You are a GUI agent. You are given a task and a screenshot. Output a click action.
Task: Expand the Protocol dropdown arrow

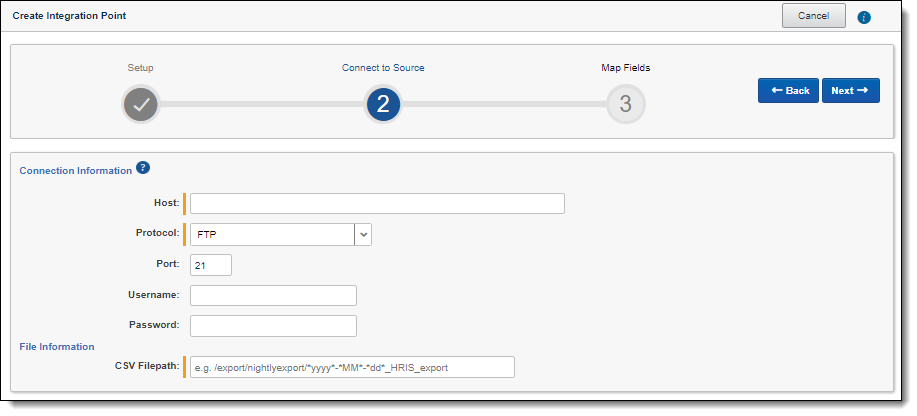pos(363,234)
